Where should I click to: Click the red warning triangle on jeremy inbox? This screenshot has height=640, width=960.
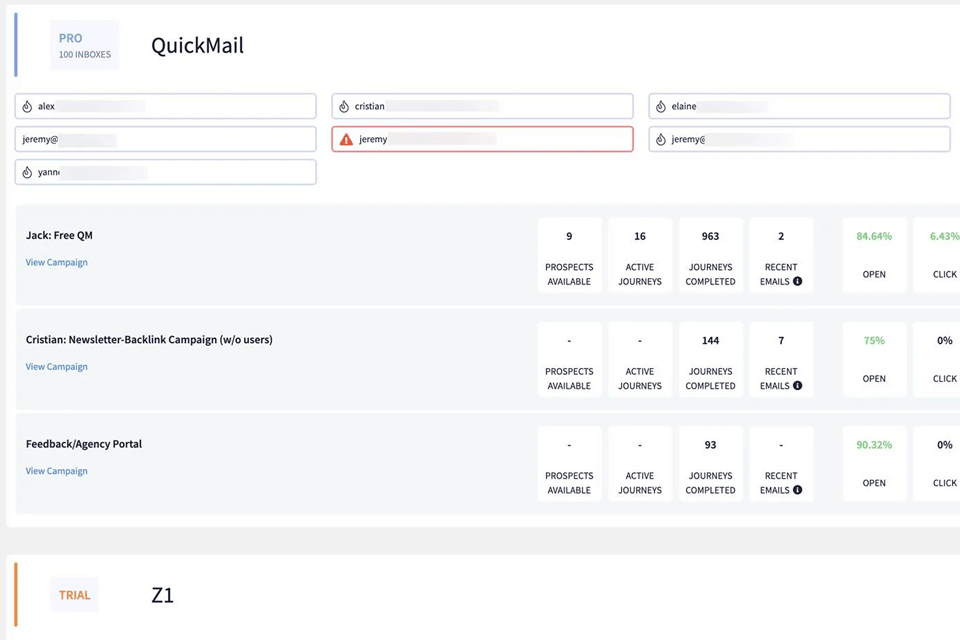click(347, 140)
